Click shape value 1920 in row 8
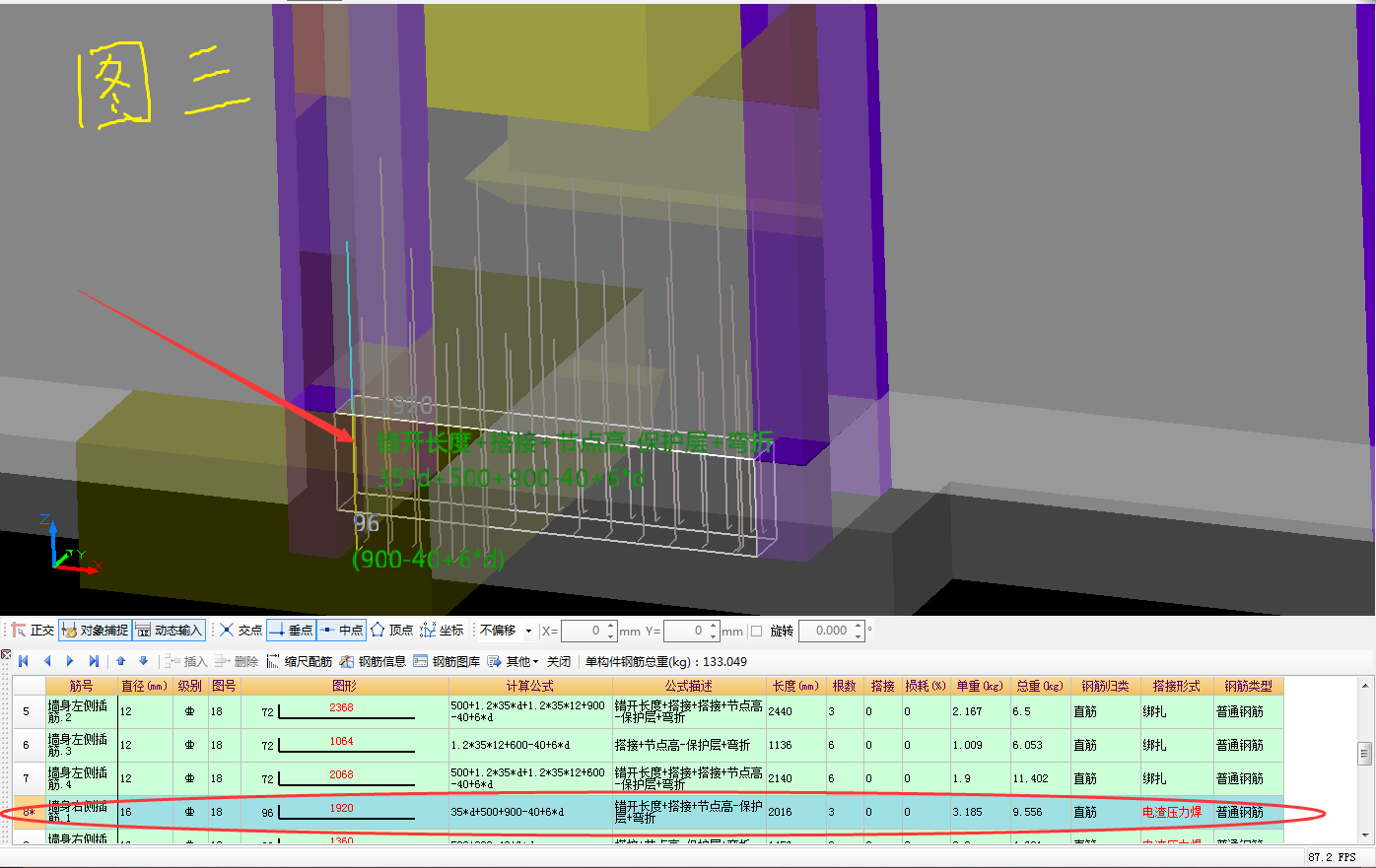 pyautogui.click(x=341, y=808)
